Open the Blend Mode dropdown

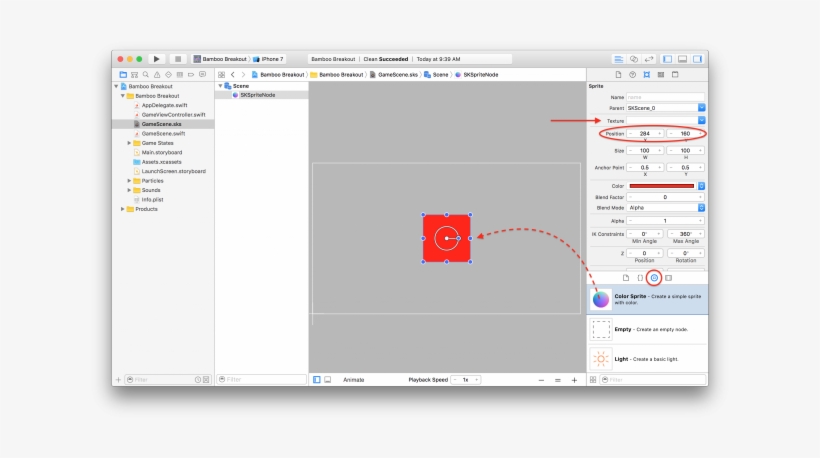tap(701, 207)
